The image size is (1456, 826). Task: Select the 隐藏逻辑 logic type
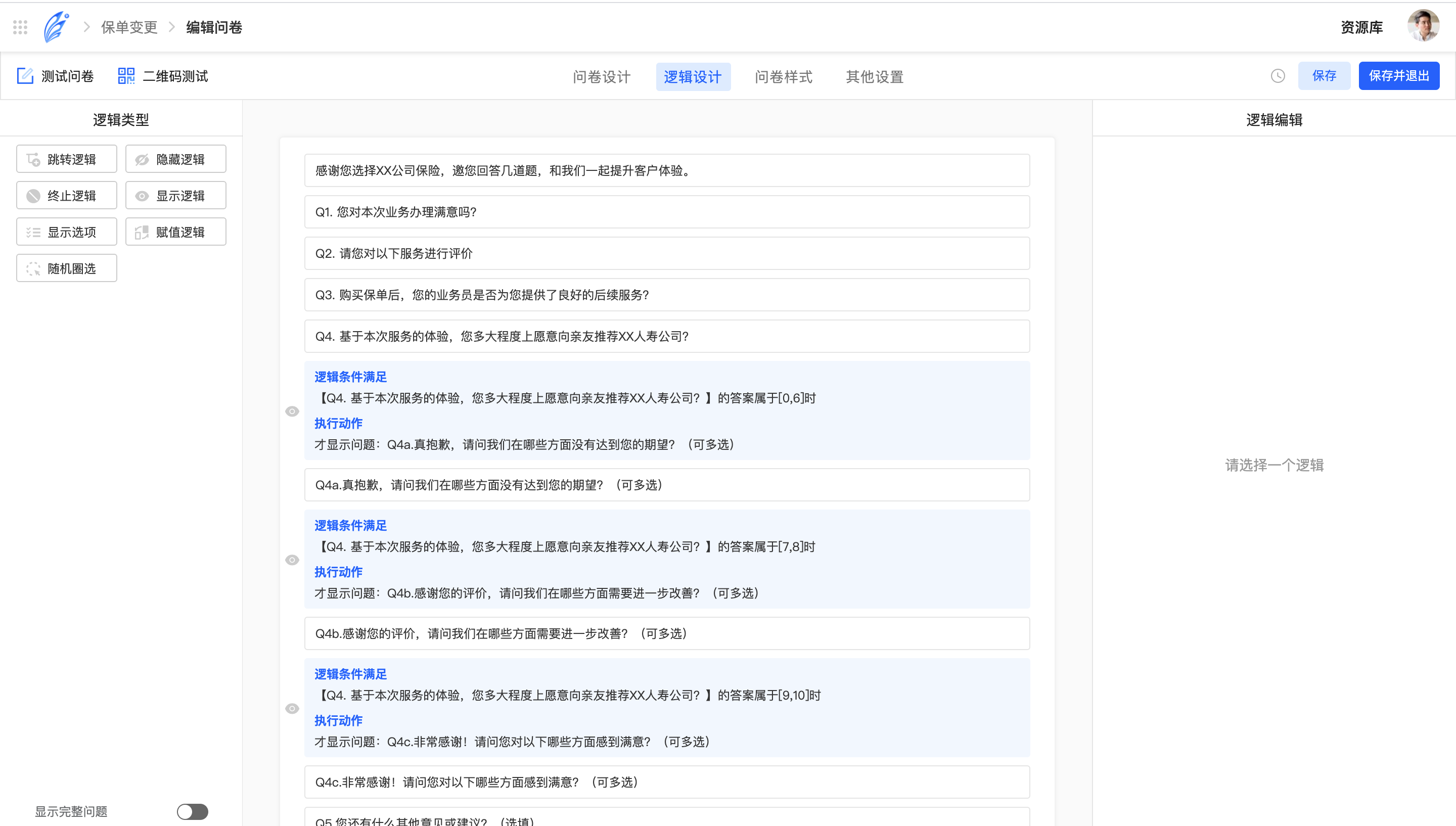pos(176,159)
